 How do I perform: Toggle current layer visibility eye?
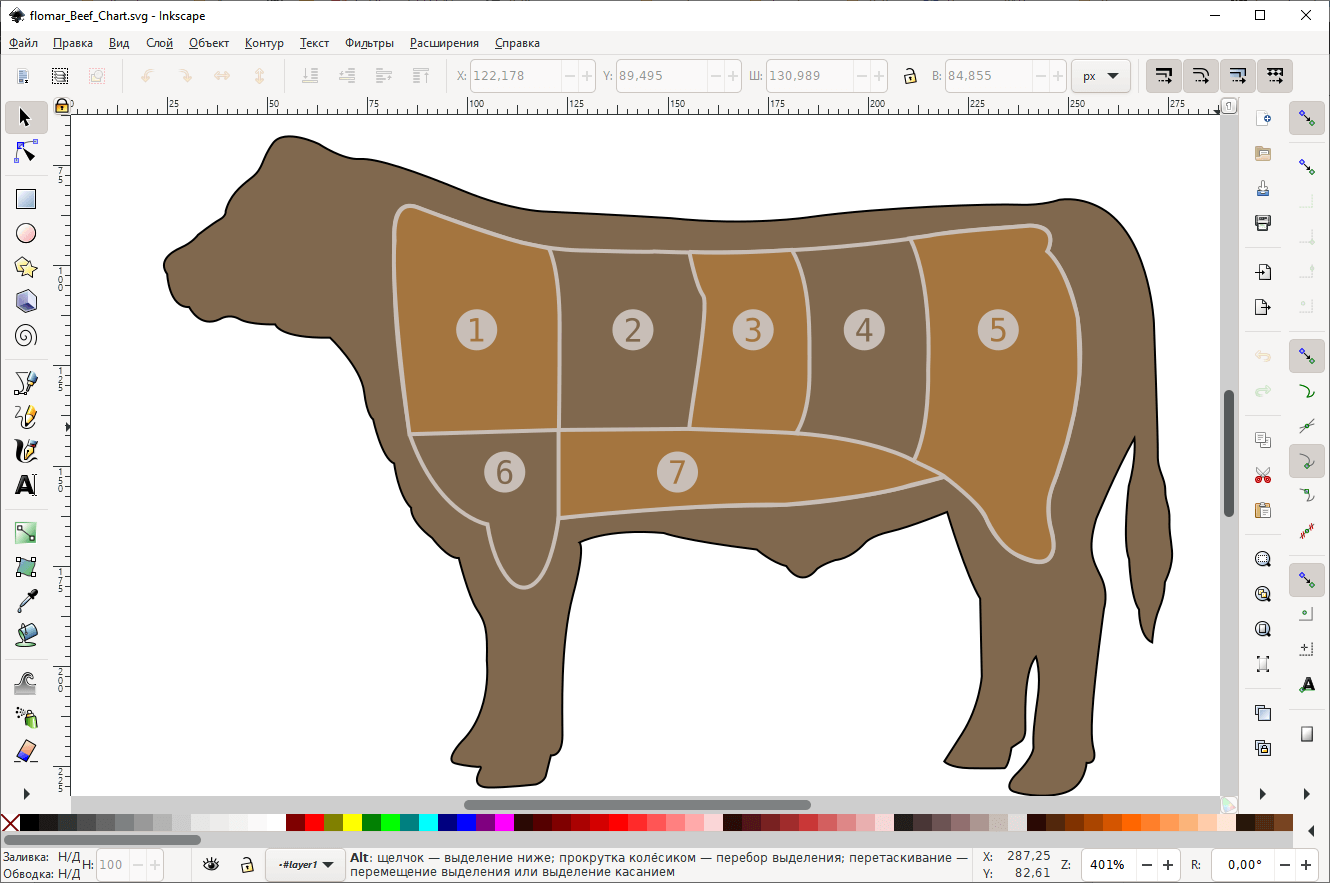[211, 864]
